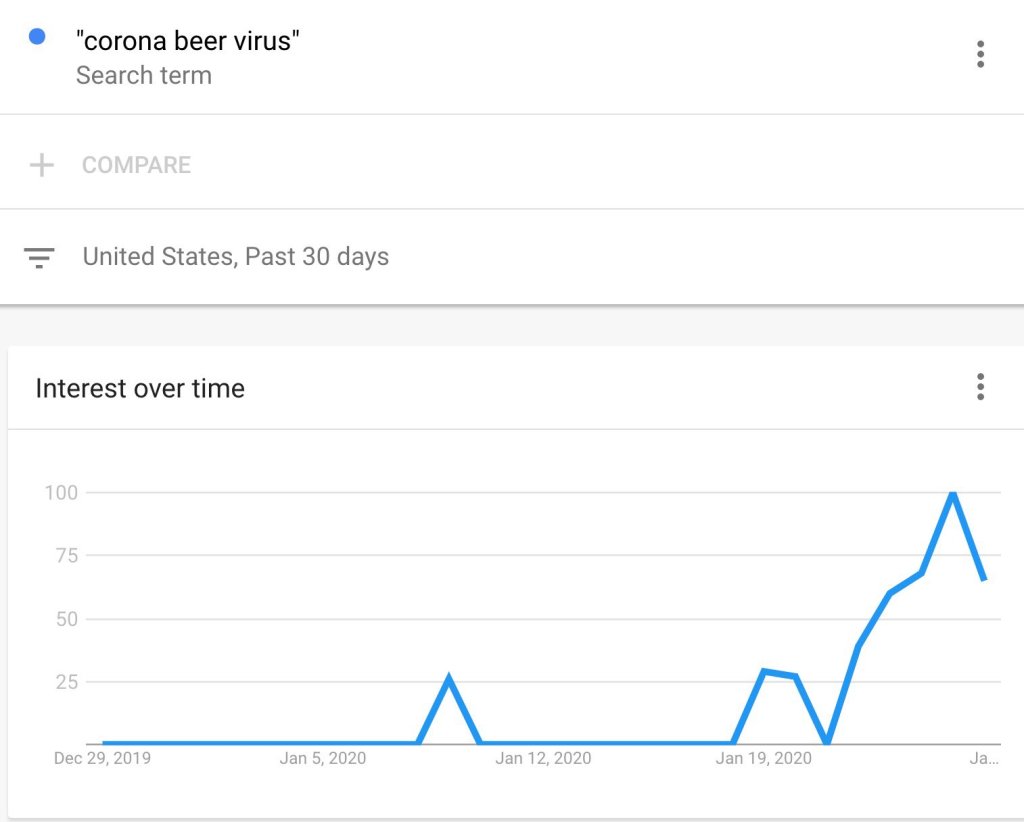The height and width of the screenshot is (822, 1024).
Task: Click the final data point at the line's end
Action: (x=985, y=579)
